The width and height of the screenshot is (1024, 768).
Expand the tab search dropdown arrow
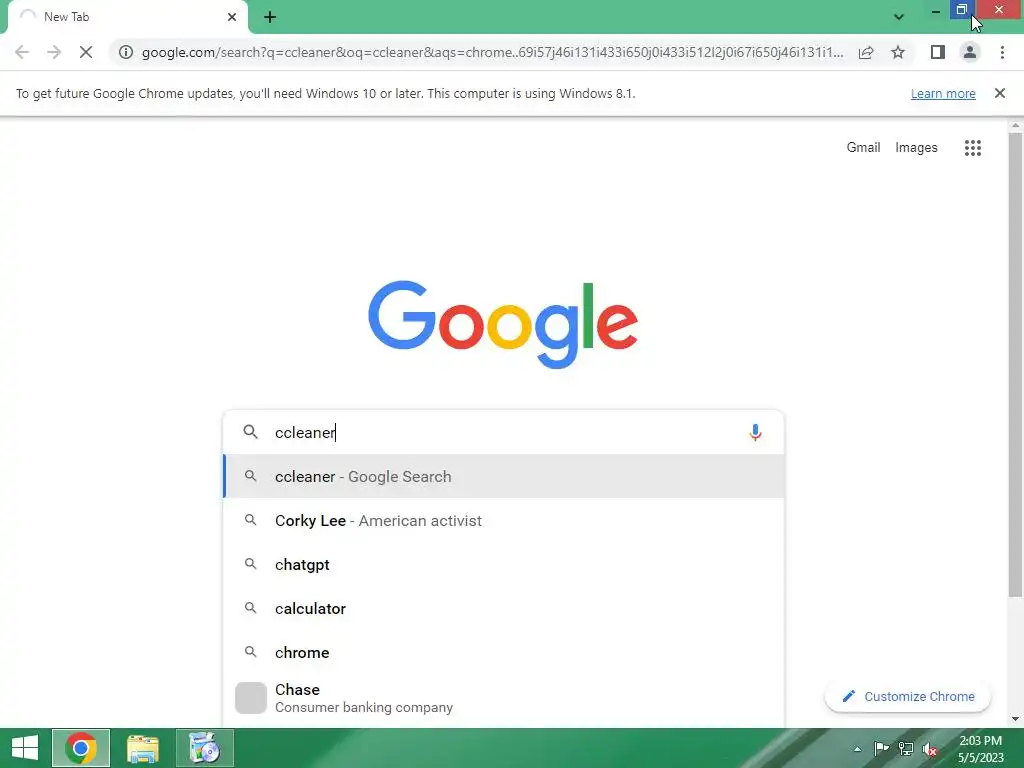coord(899,17)
